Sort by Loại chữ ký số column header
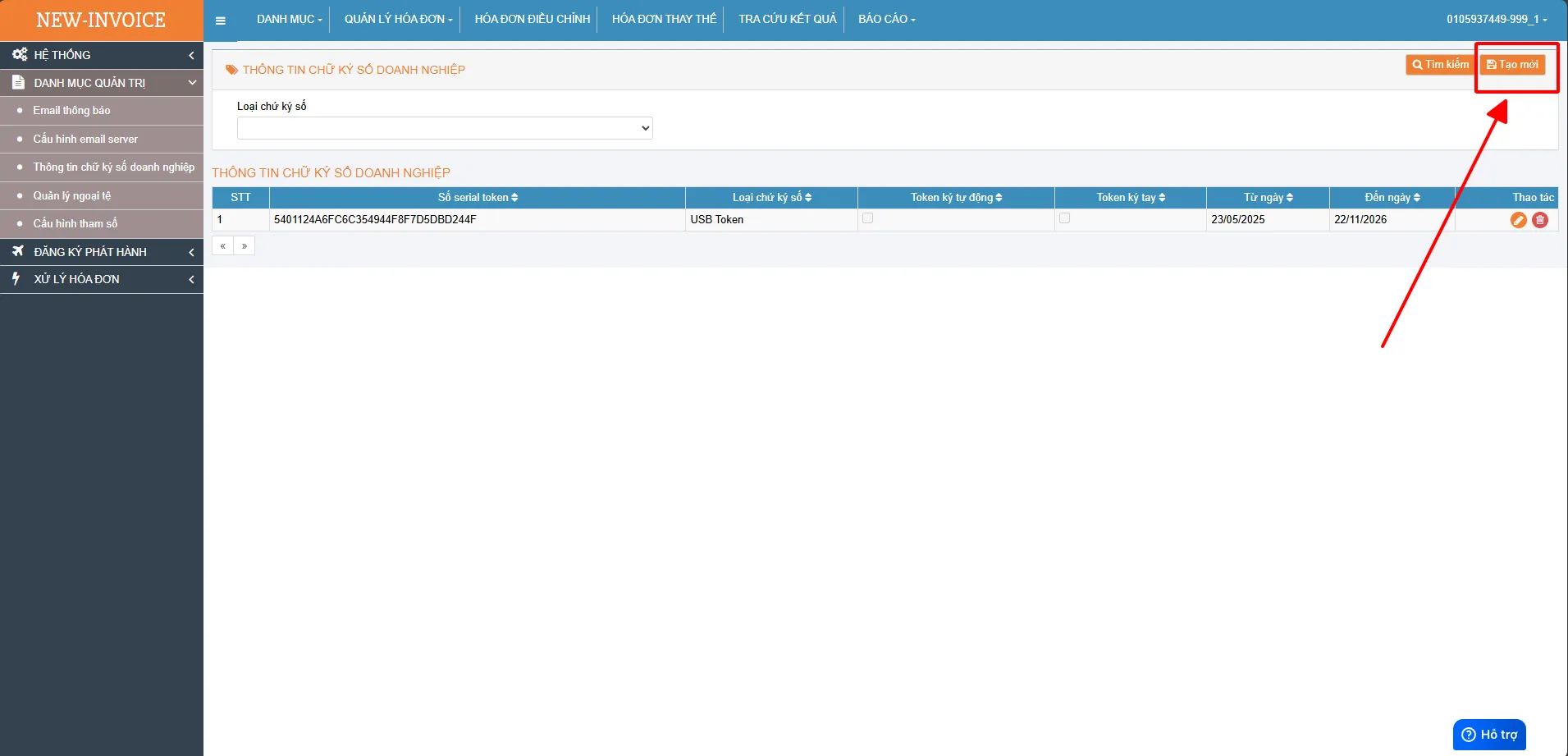The image size is (1568, 756). (771, 198)
